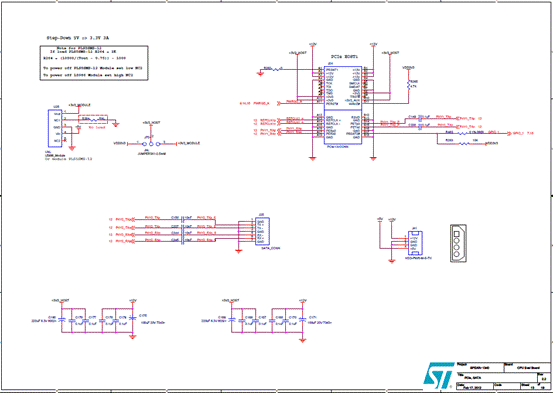The image size is (553, 393).
Task: Select the PCIe HOST1 connector block
Action: click(x=342, y=104)
